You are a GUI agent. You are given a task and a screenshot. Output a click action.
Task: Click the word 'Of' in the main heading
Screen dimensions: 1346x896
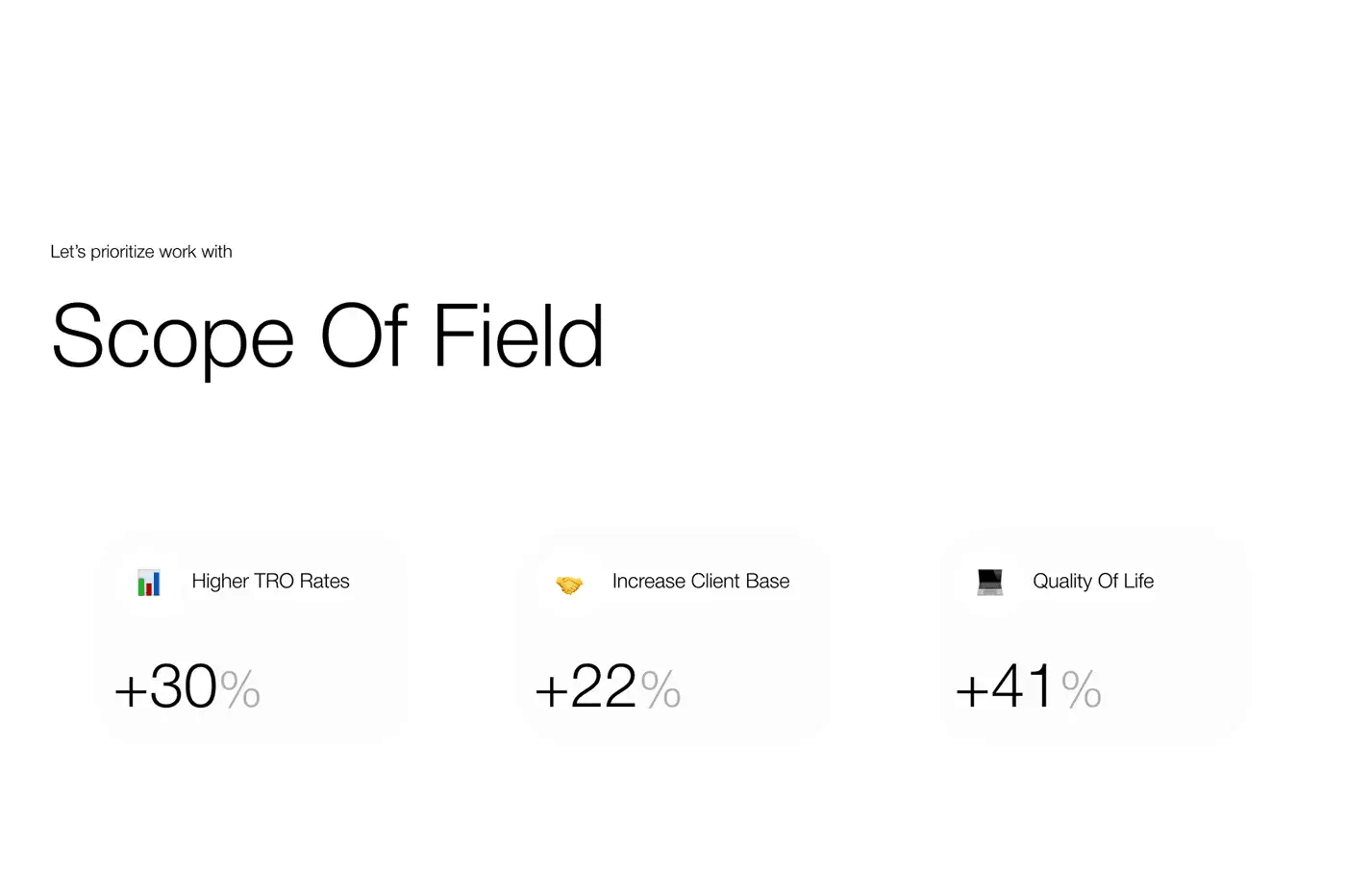click(x=364, y=336)
